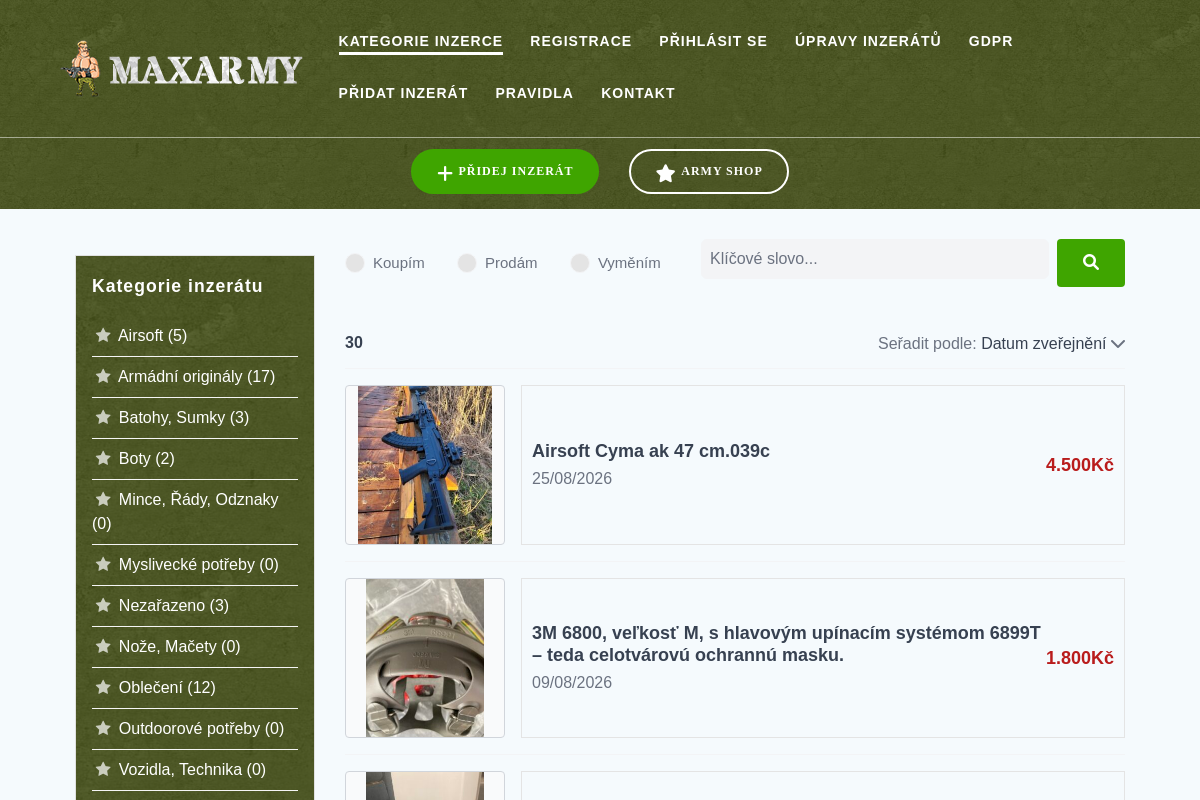Go to Registrace in navigation
The width and height of the screenshot is (1200, 800).
tap(581, 41)
